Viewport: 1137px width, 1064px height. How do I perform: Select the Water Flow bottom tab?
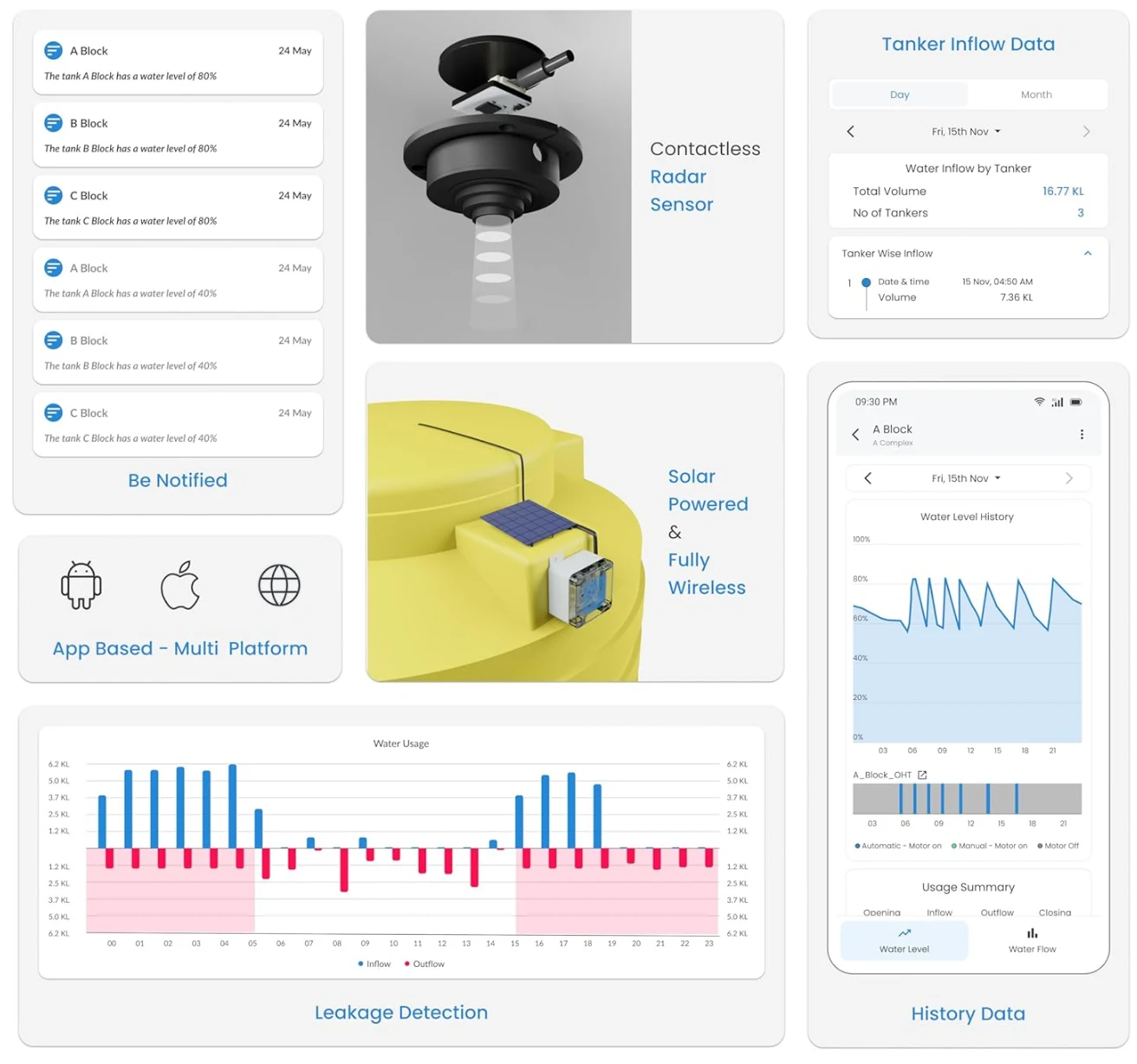(1032, 940)
